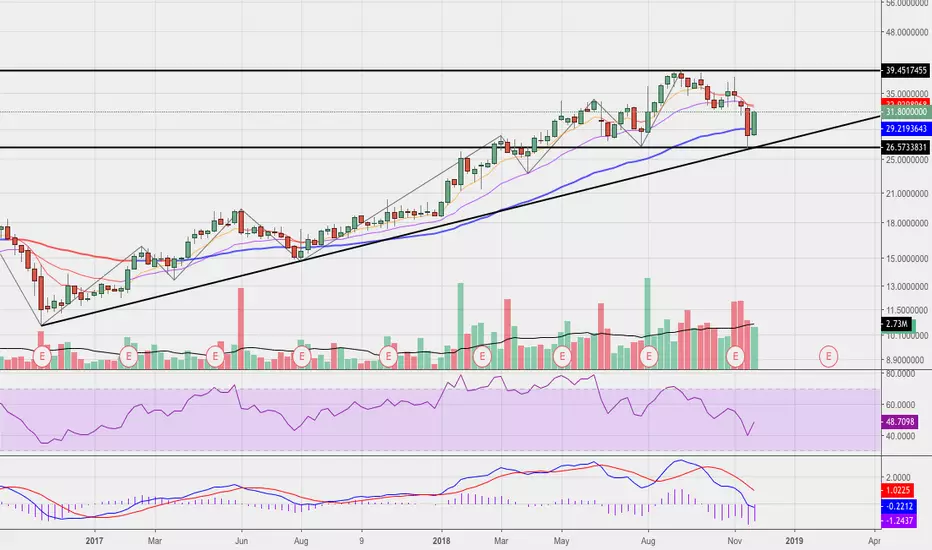932x550 pixels.
Task: Click the earnings E marker just before Jun 2017
Action: [x=215, y=357]
